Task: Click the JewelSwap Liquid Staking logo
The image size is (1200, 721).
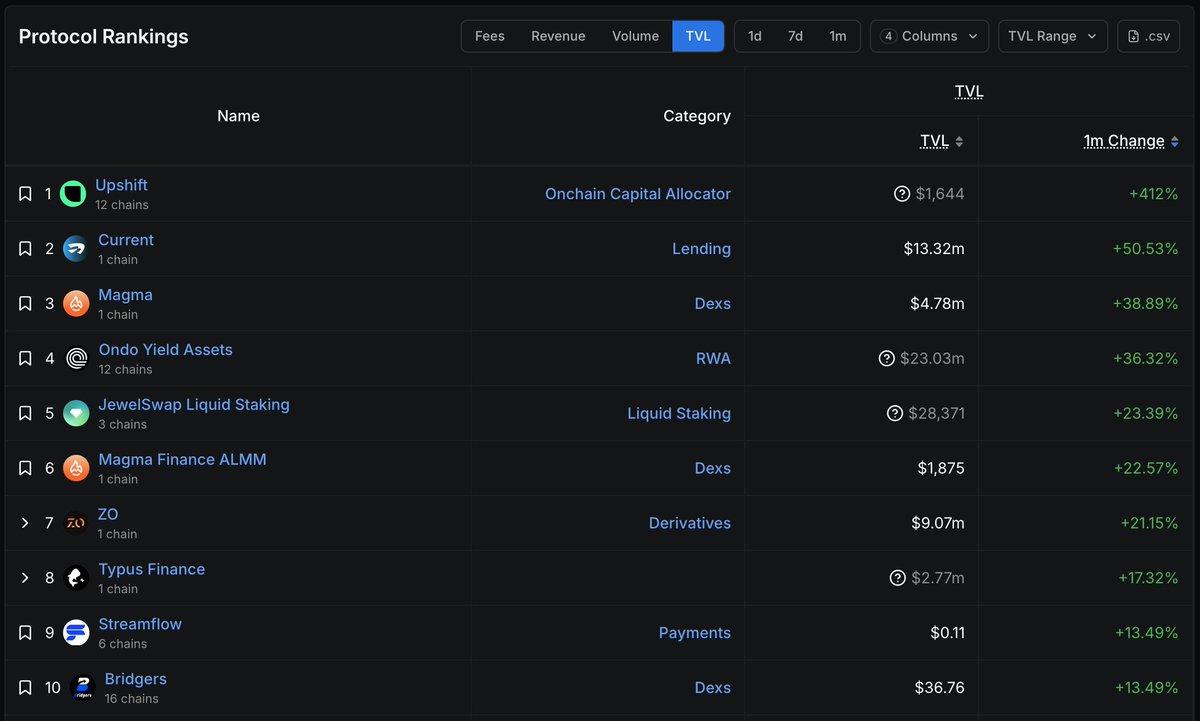Action: point(76,413)
